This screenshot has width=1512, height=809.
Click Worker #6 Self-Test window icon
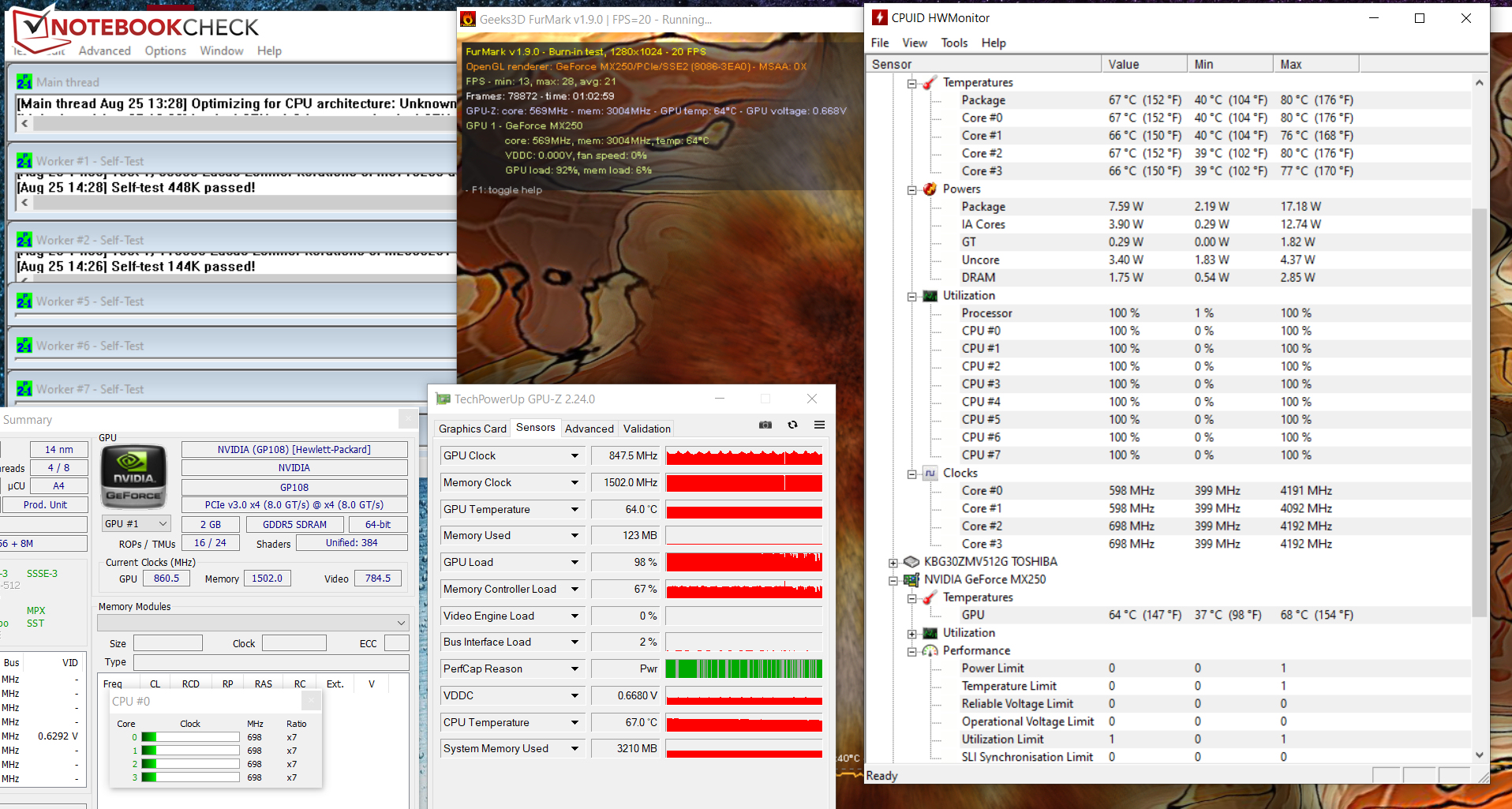click(x=24, y=346)
